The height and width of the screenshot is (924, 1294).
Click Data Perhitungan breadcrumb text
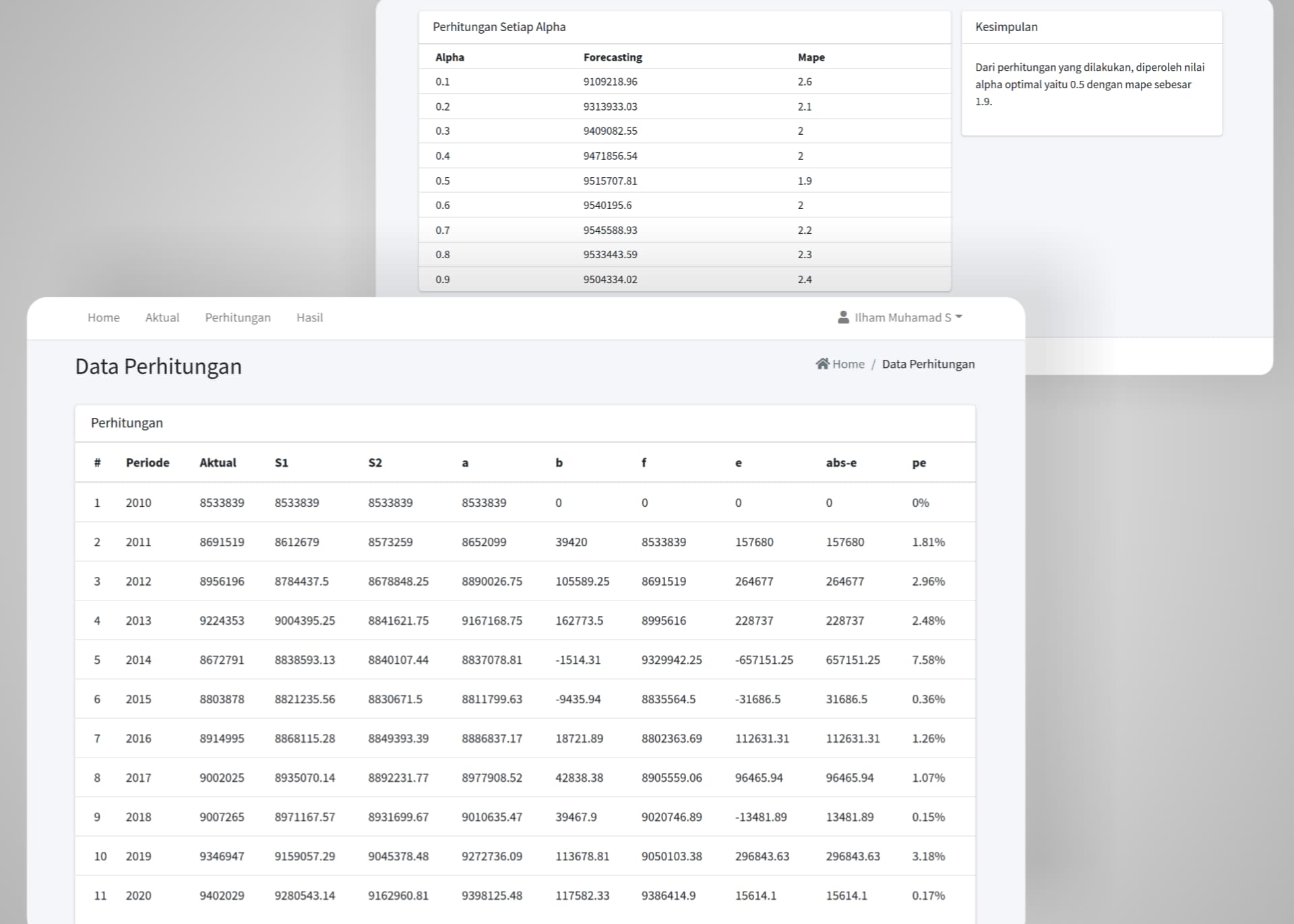927,364
